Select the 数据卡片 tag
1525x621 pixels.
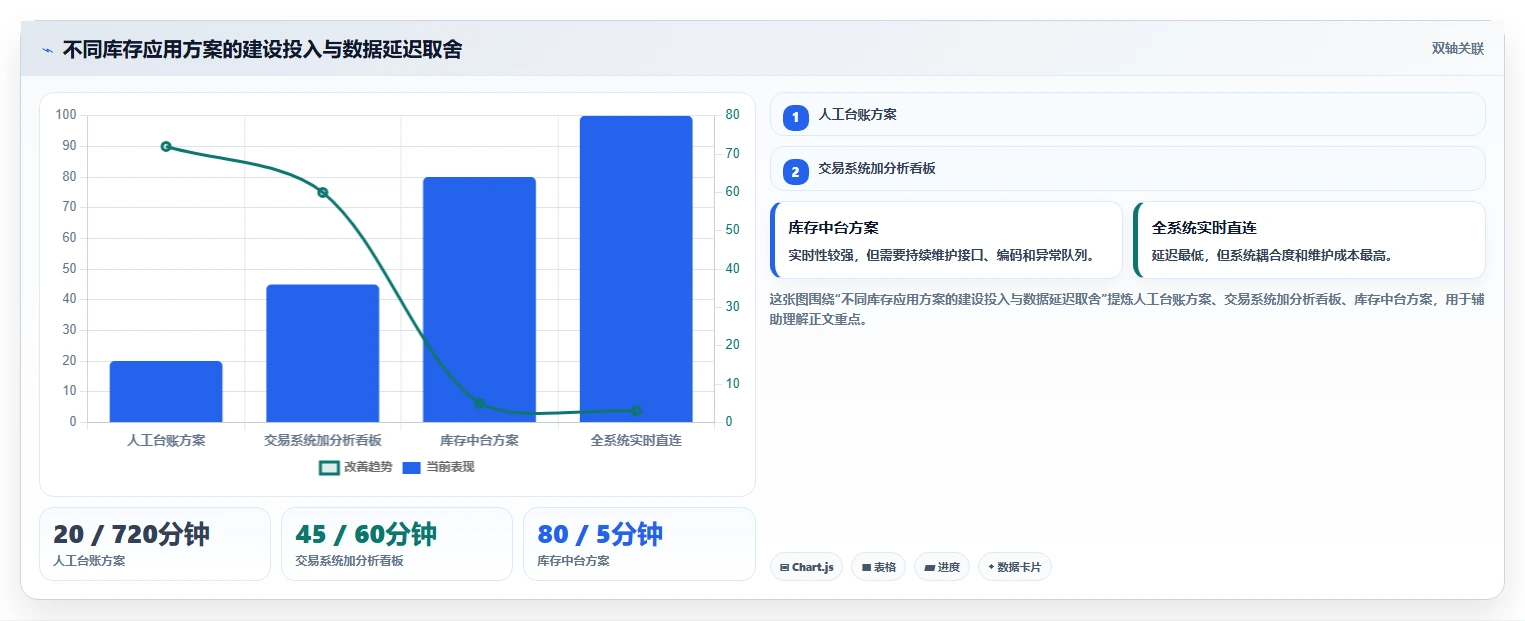1015,567
